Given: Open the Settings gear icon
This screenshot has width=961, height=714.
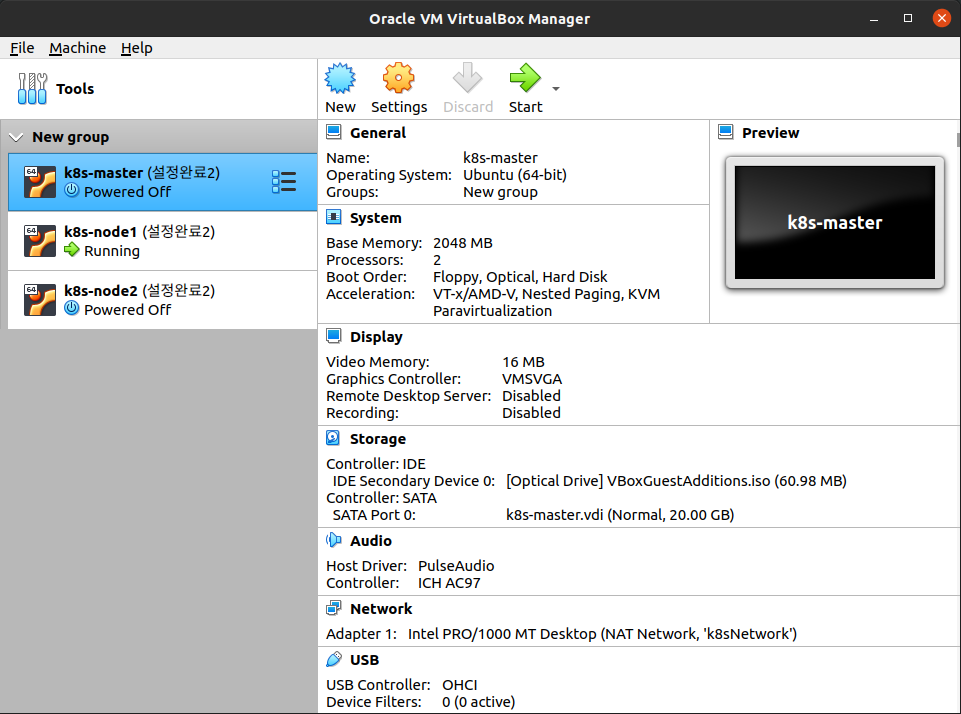Looking at the screenshot, I should (399, 78).
